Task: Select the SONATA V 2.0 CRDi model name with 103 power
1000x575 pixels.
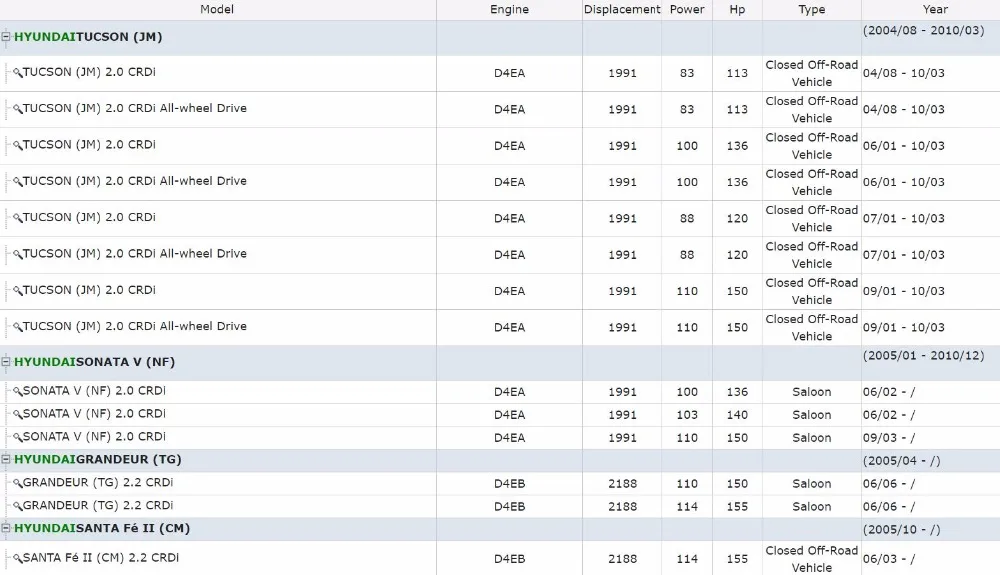Action: 94,414
